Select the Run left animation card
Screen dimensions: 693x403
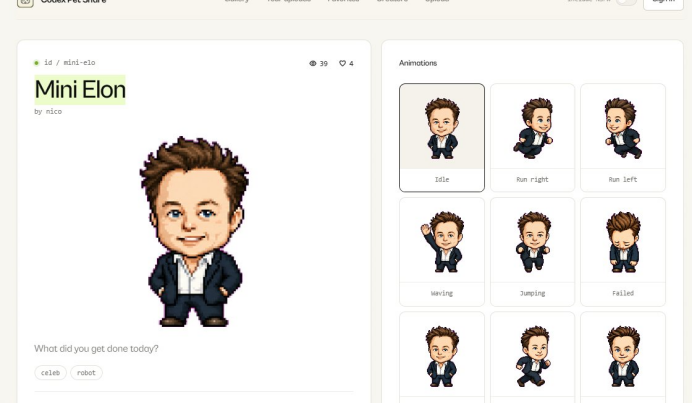click(623, 137)
